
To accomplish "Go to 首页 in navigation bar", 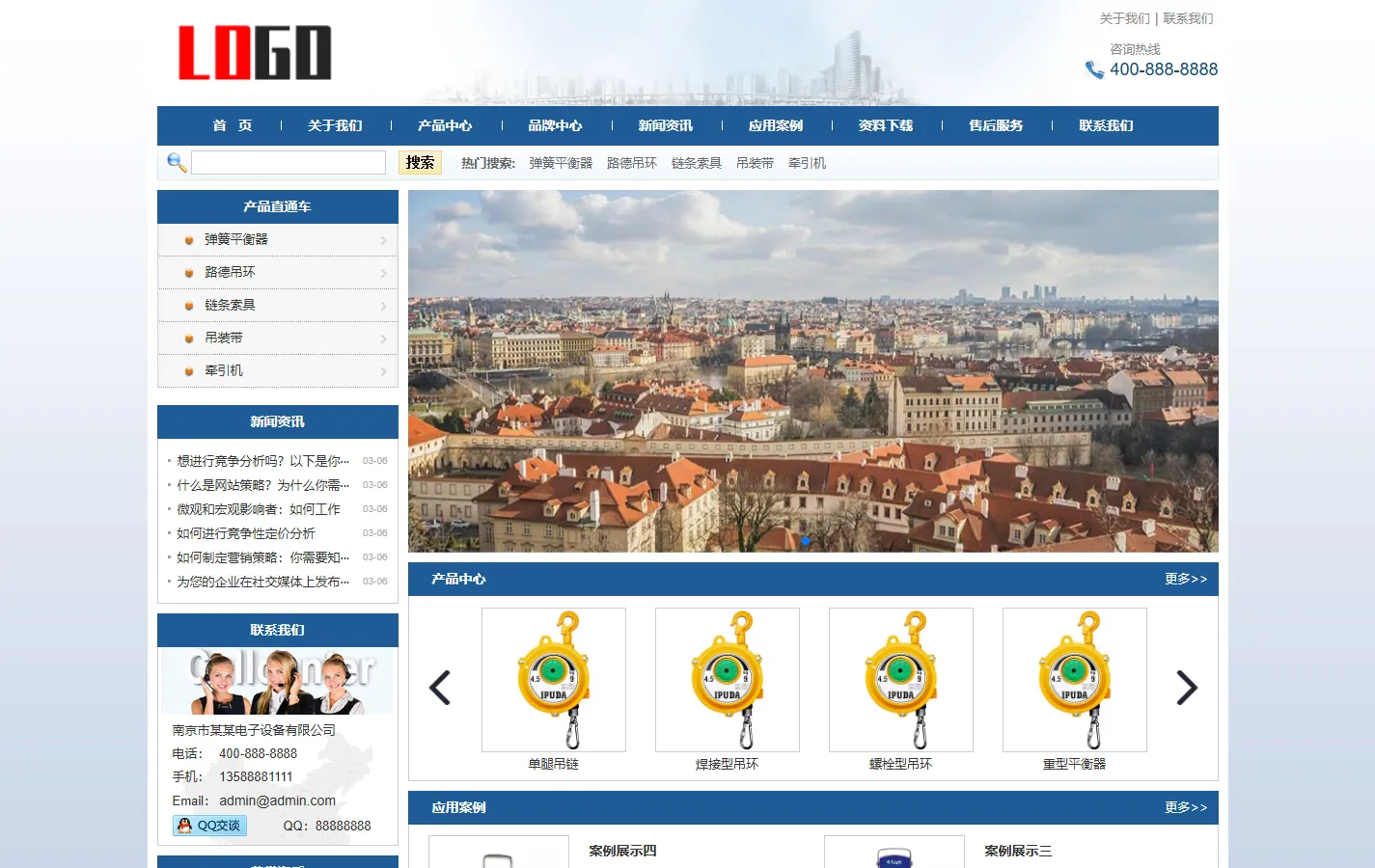I will point(232,125).
